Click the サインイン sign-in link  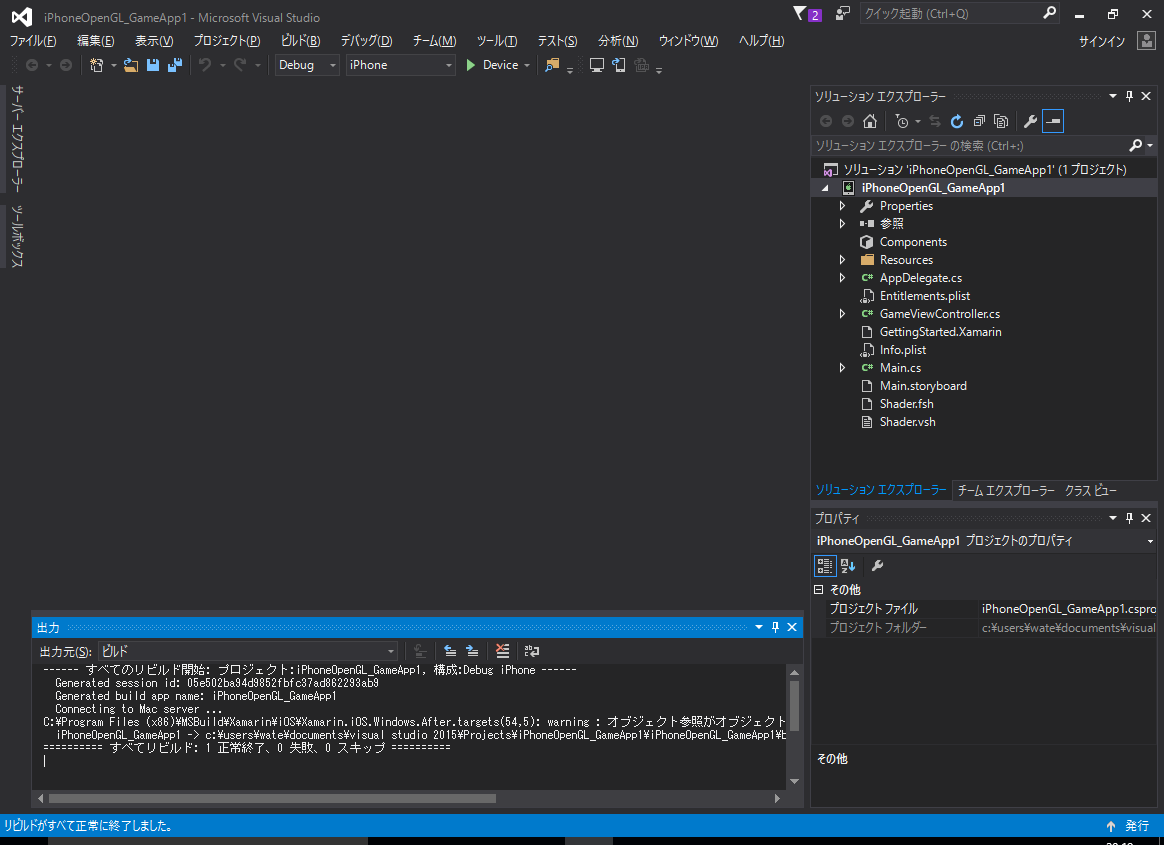click(1102, 42)
